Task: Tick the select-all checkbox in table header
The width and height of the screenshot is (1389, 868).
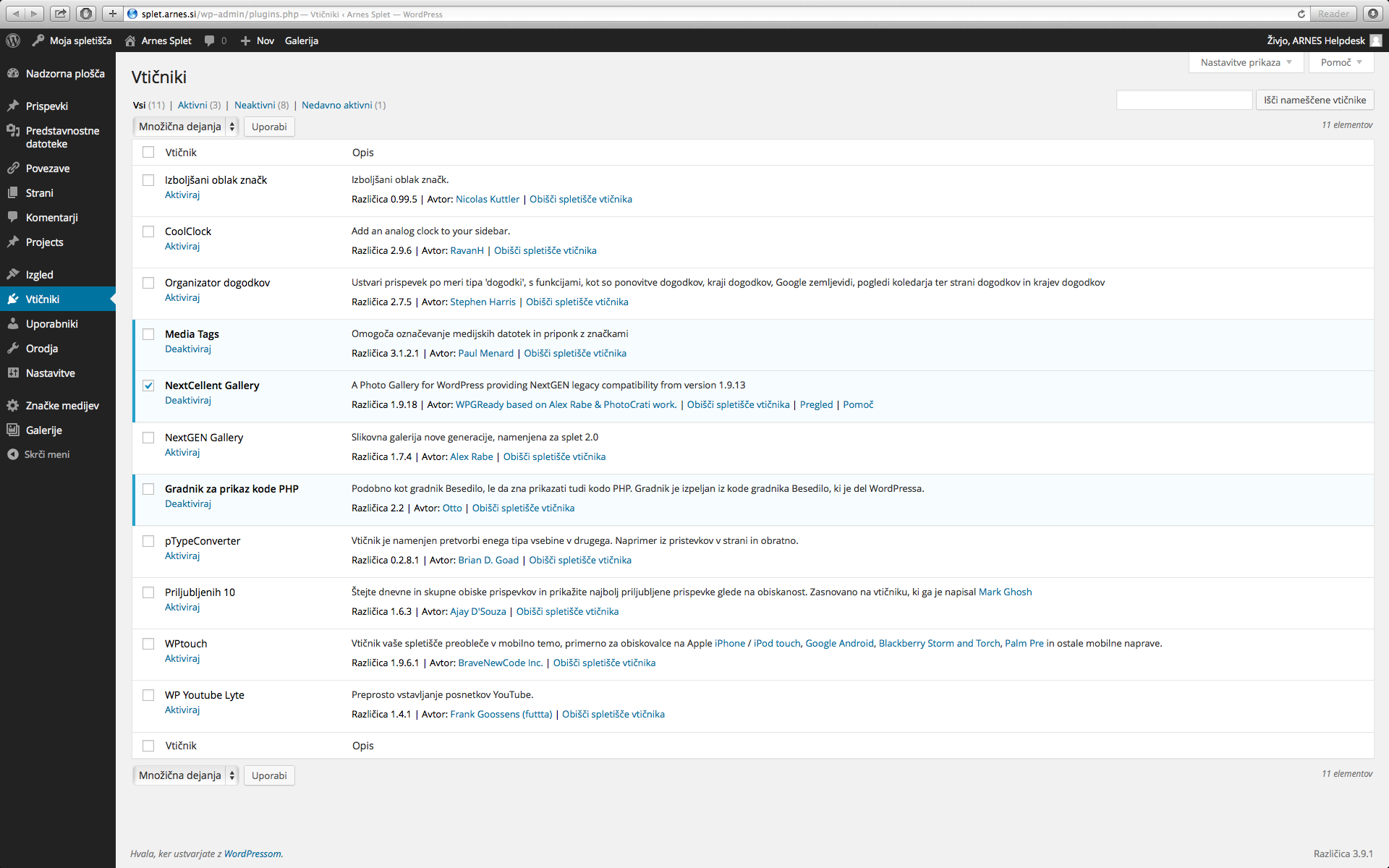Action: [x=148, y=152]
